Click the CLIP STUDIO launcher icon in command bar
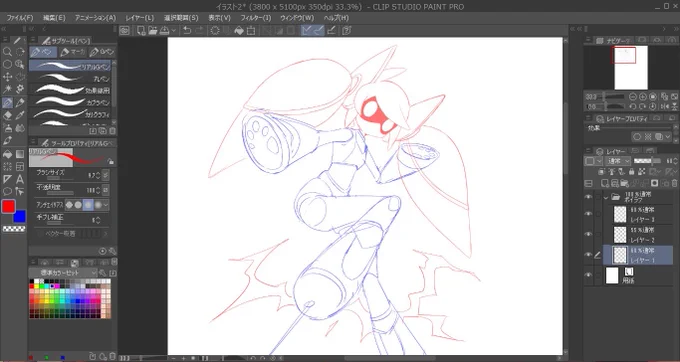 pyautogui.click(x=124, y=30)
